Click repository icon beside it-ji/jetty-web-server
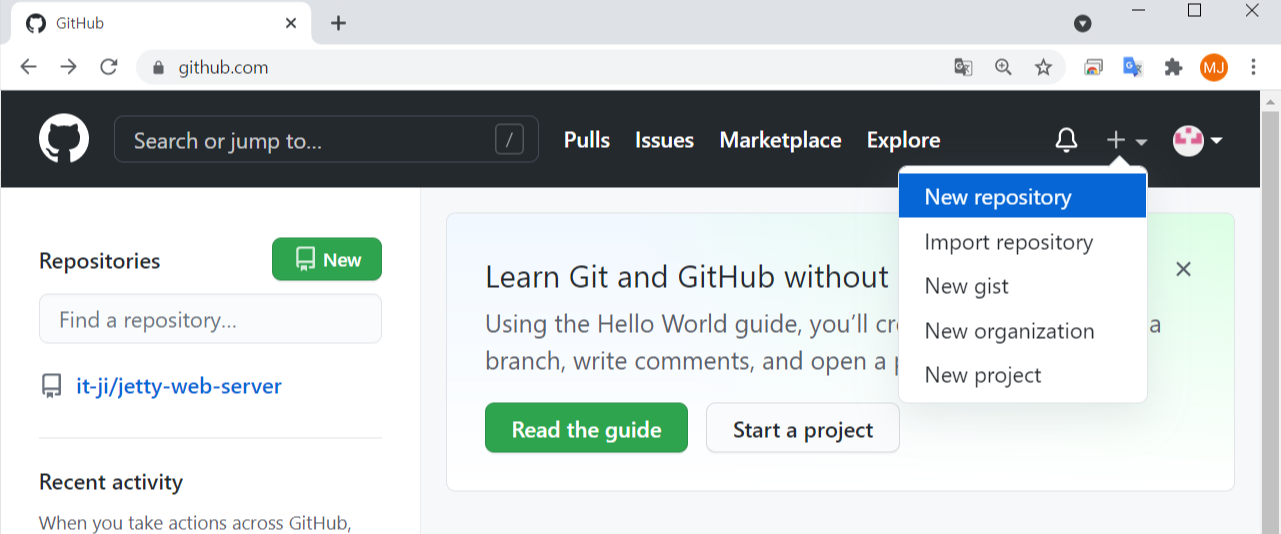 point(51,386)
